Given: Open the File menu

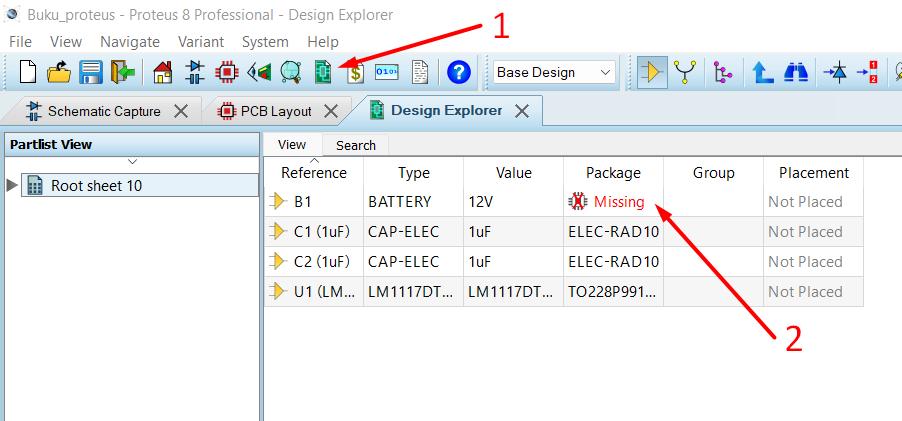Looking at the screenshot, I should click(x=20, y=42).
